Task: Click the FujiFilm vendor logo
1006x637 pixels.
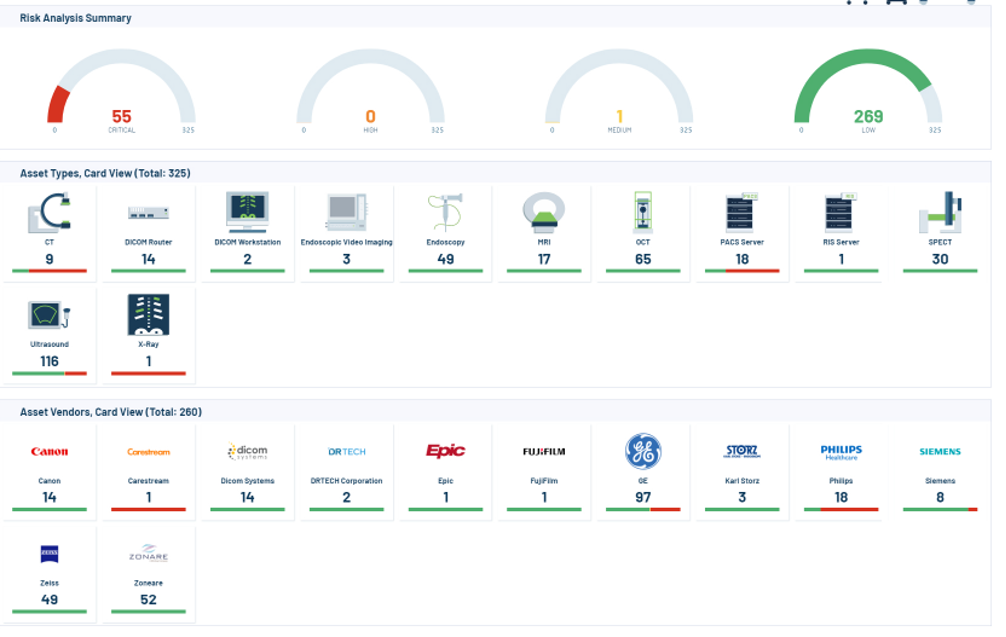Action: click(x=544, y=452)
